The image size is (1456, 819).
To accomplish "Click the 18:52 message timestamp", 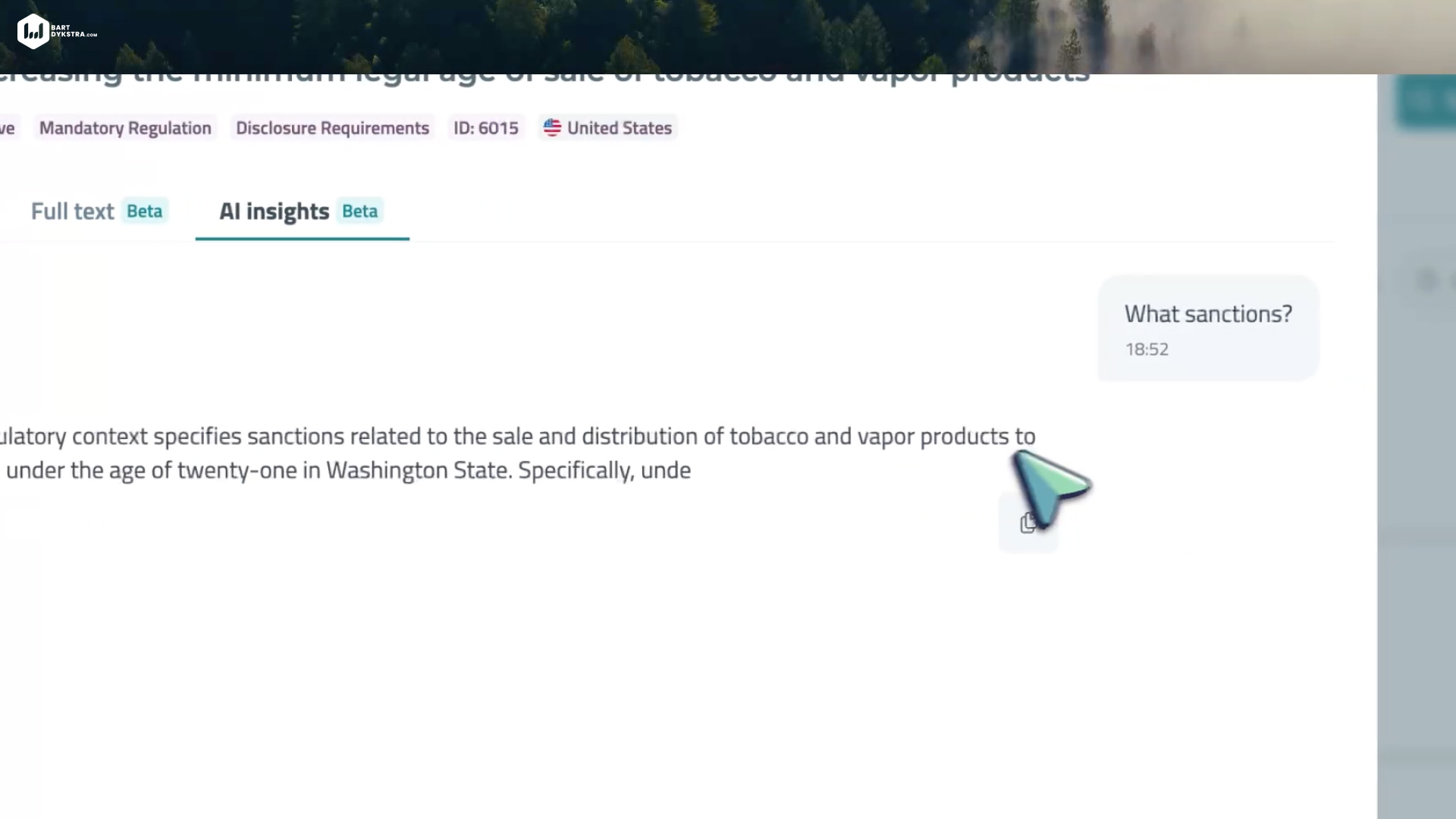I will (1147, 350).
